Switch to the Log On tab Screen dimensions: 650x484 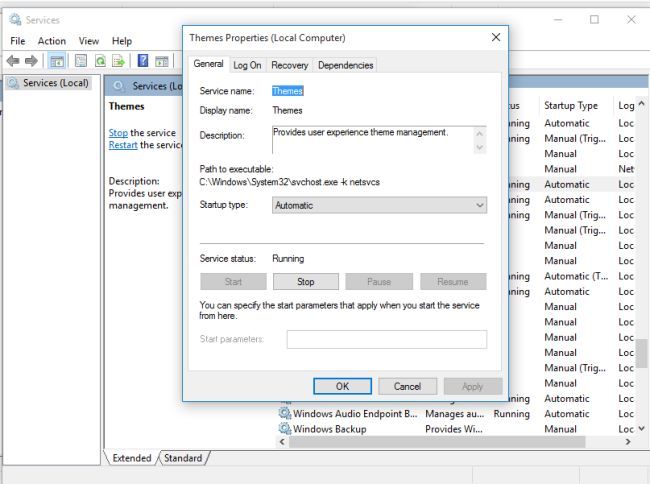(x=247, y=65)
